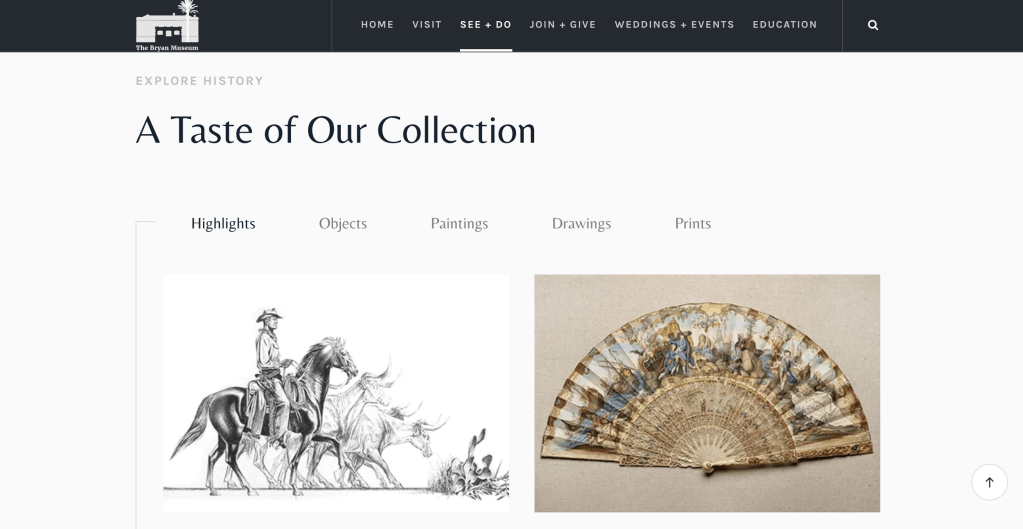
Task: Switch to the Objects tab
Action: [343, 224]
